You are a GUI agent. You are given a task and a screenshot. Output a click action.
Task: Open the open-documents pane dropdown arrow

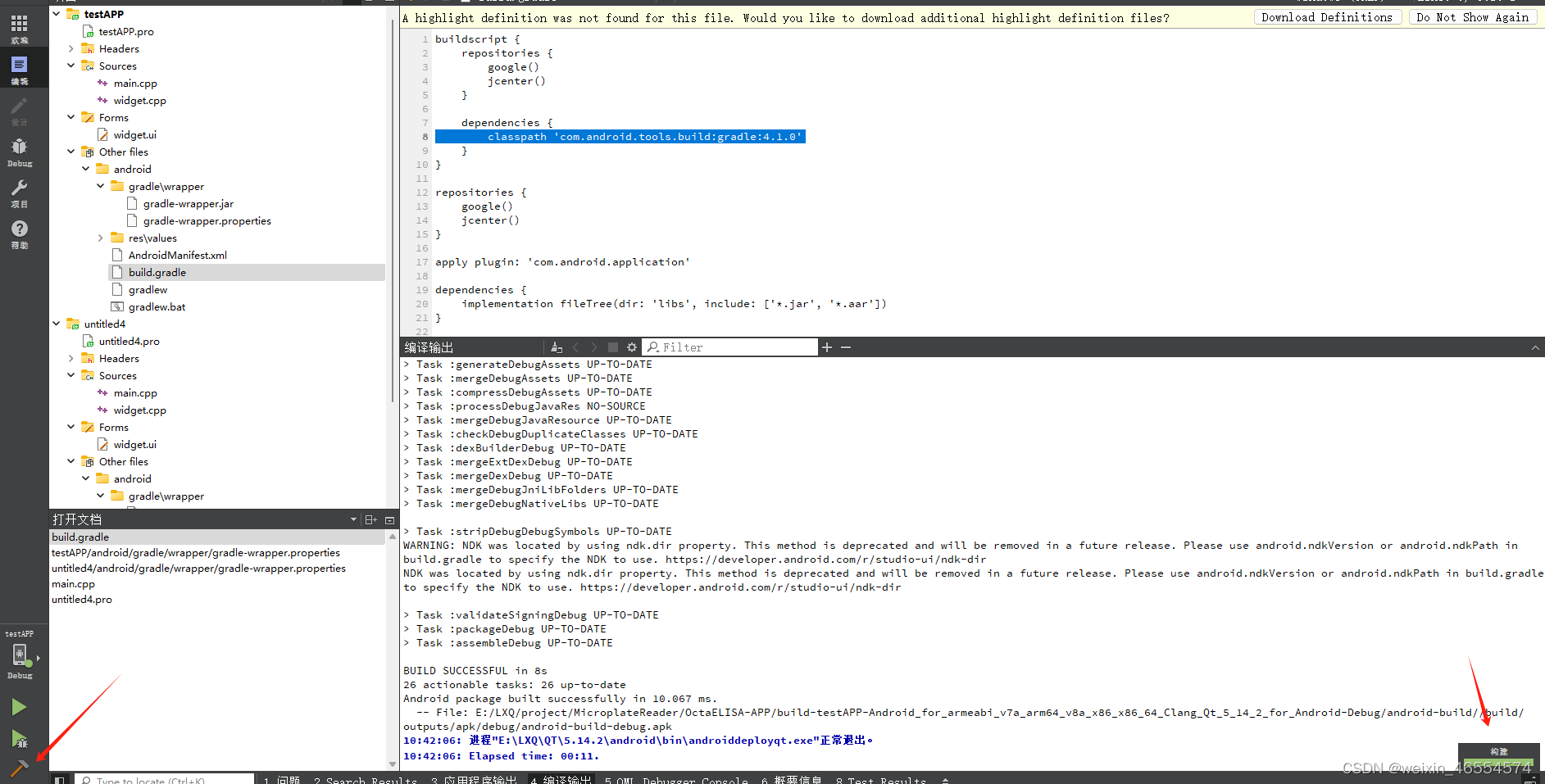click(x=353, y=519)
